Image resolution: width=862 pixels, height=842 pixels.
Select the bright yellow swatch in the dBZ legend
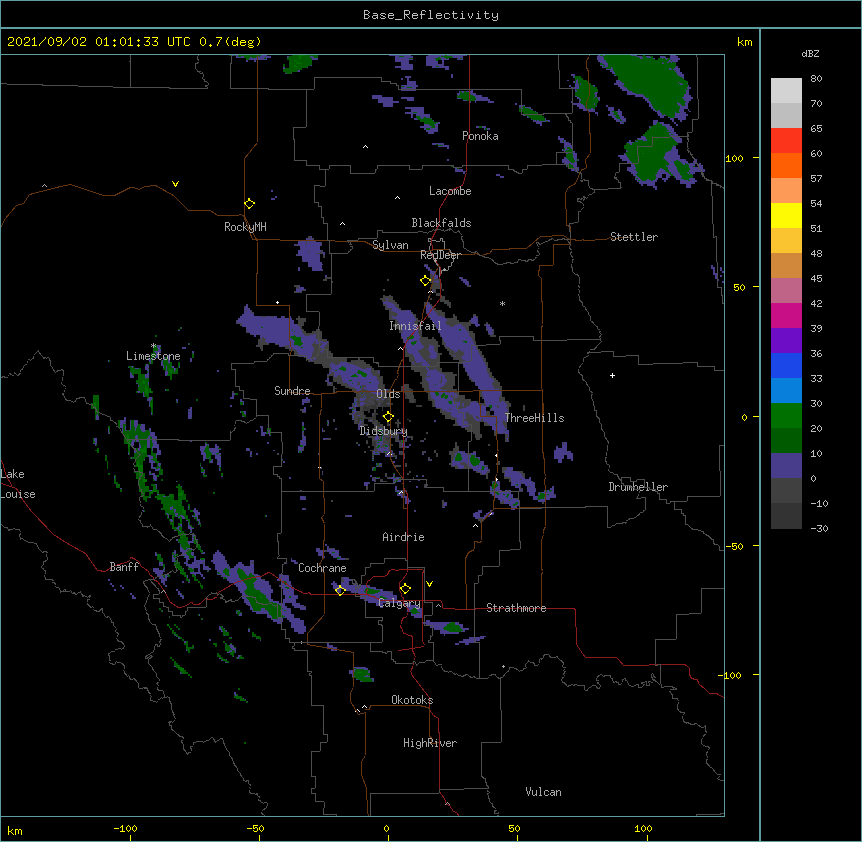(786, 215)
